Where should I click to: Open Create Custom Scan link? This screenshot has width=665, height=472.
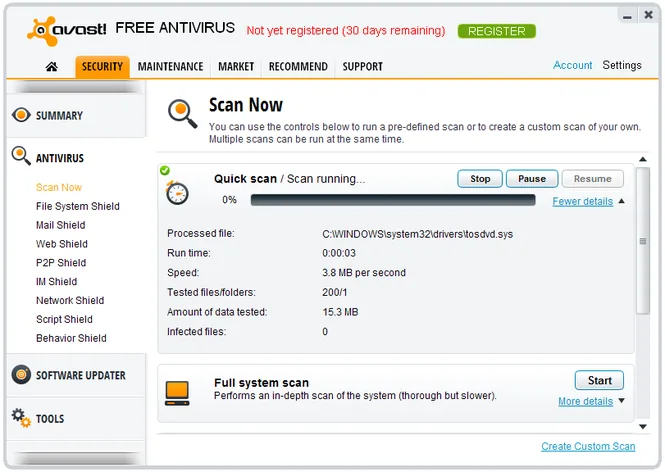point(588,446)
